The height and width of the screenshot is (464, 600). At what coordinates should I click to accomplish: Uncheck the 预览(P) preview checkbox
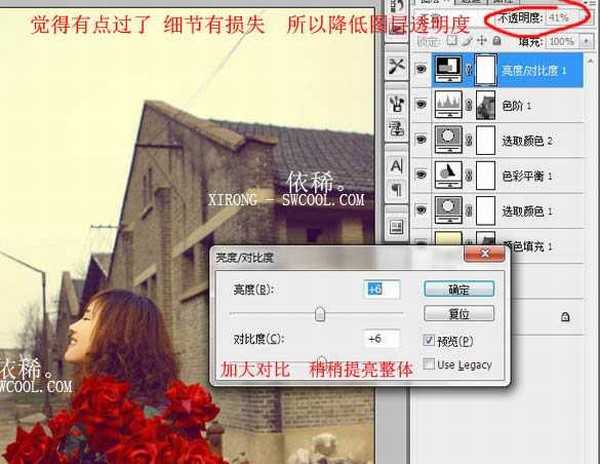pos(430,340)
